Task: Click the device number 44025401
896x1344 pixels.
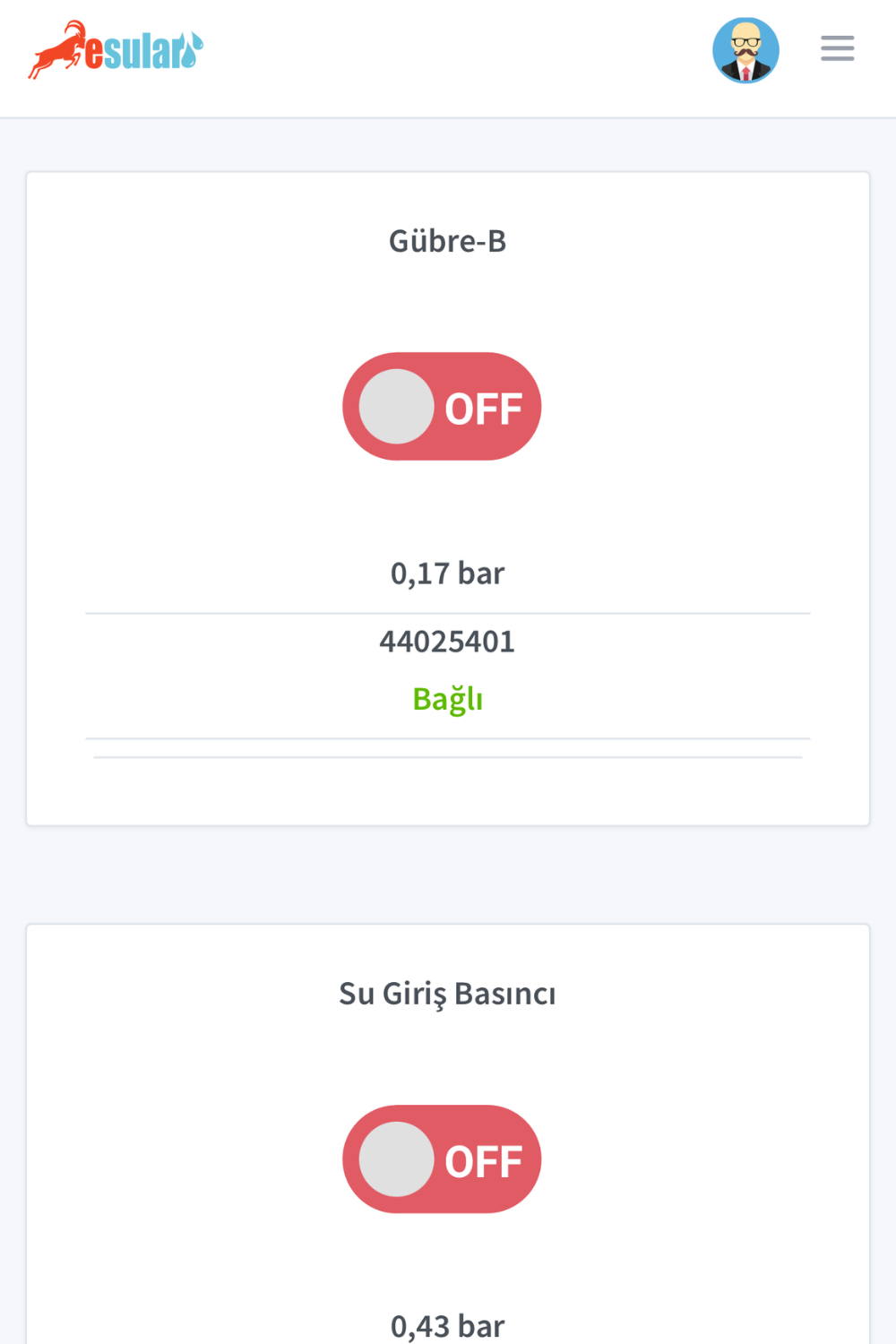Action: (x=447, y=642)
